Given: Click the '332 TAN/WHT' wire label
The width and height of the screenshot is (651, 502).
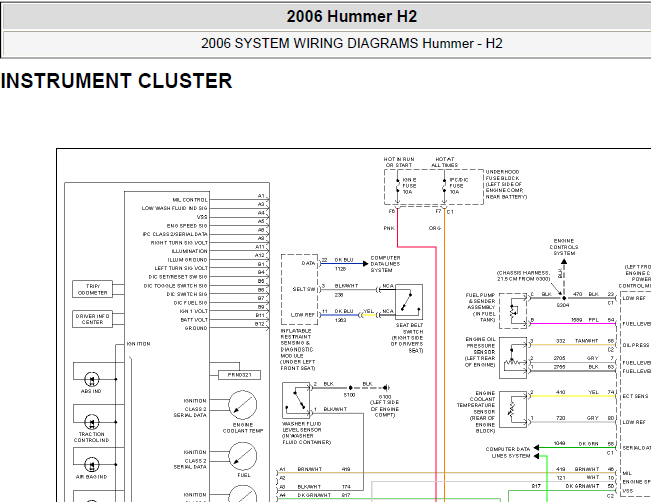Looking at the screenshot, I should 577,341.
